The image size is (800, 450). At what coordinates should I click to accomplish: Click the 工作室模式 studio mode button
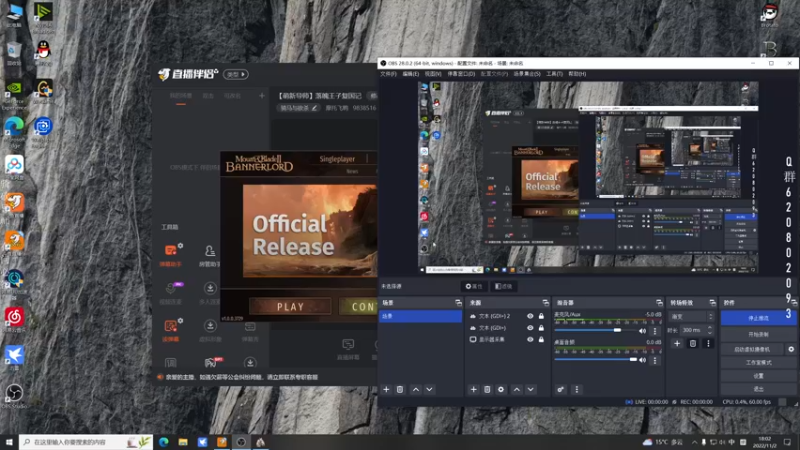[x=759, y=363]
